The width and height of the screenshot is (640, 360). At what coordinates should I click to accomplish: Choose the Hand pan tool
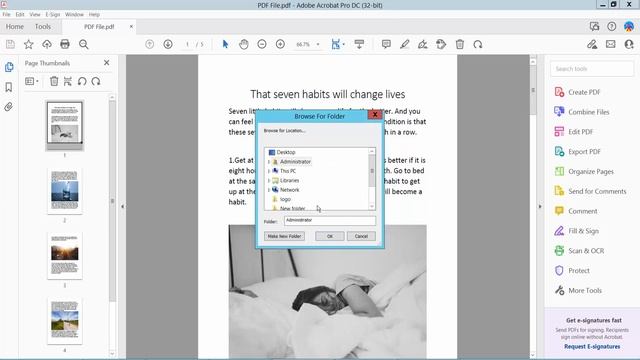(x=244, y=44)
